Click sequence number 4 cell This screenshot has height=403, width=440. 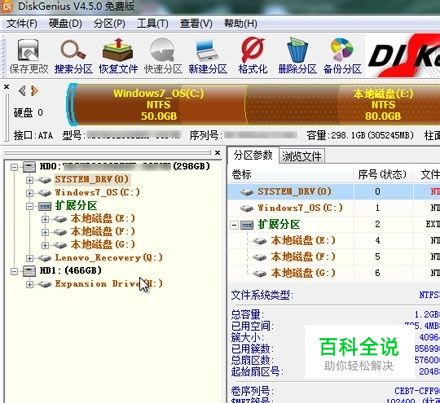click(x=377, y=241)
